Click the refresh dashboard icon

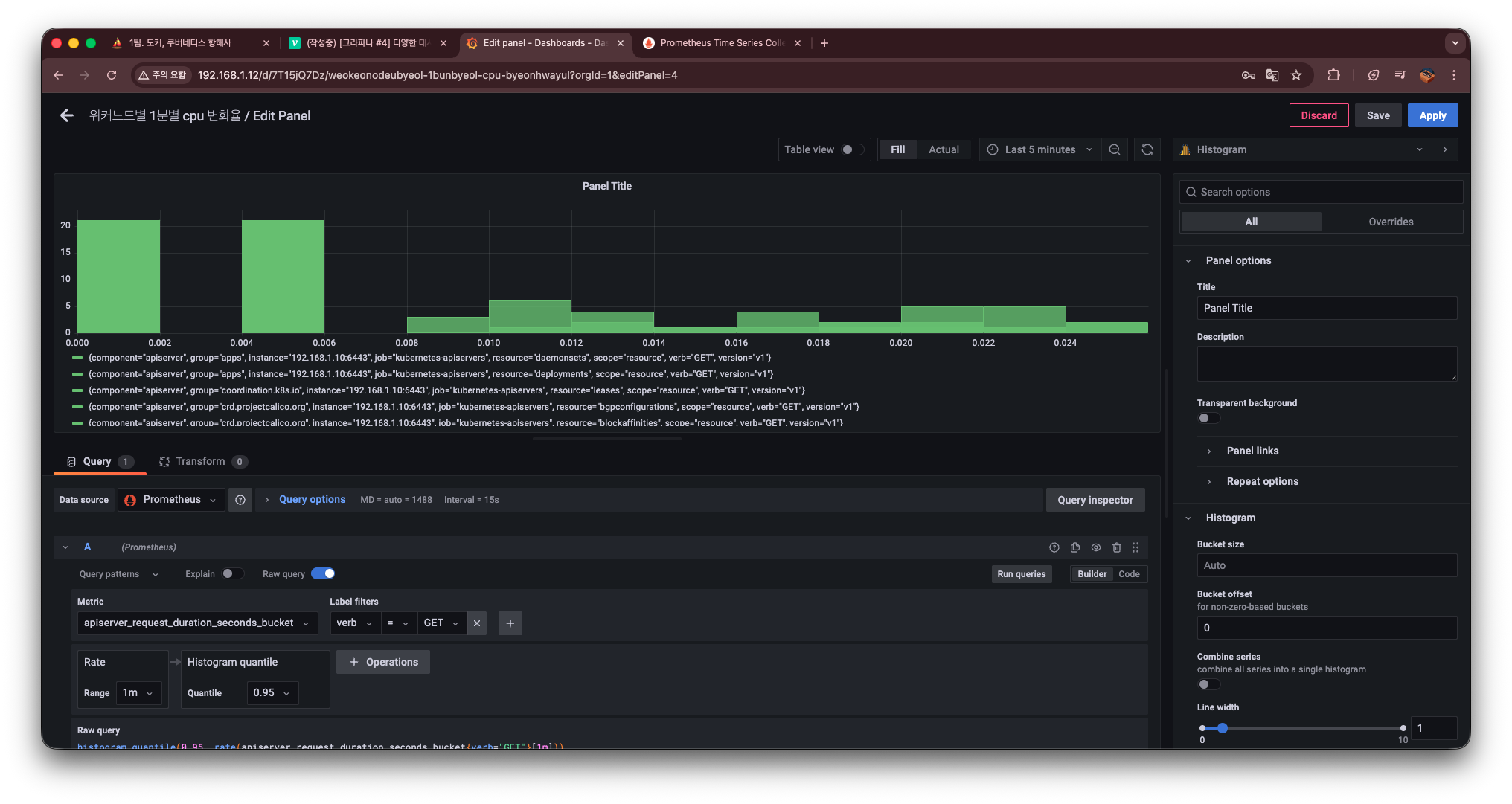(x=1147, y=149)
